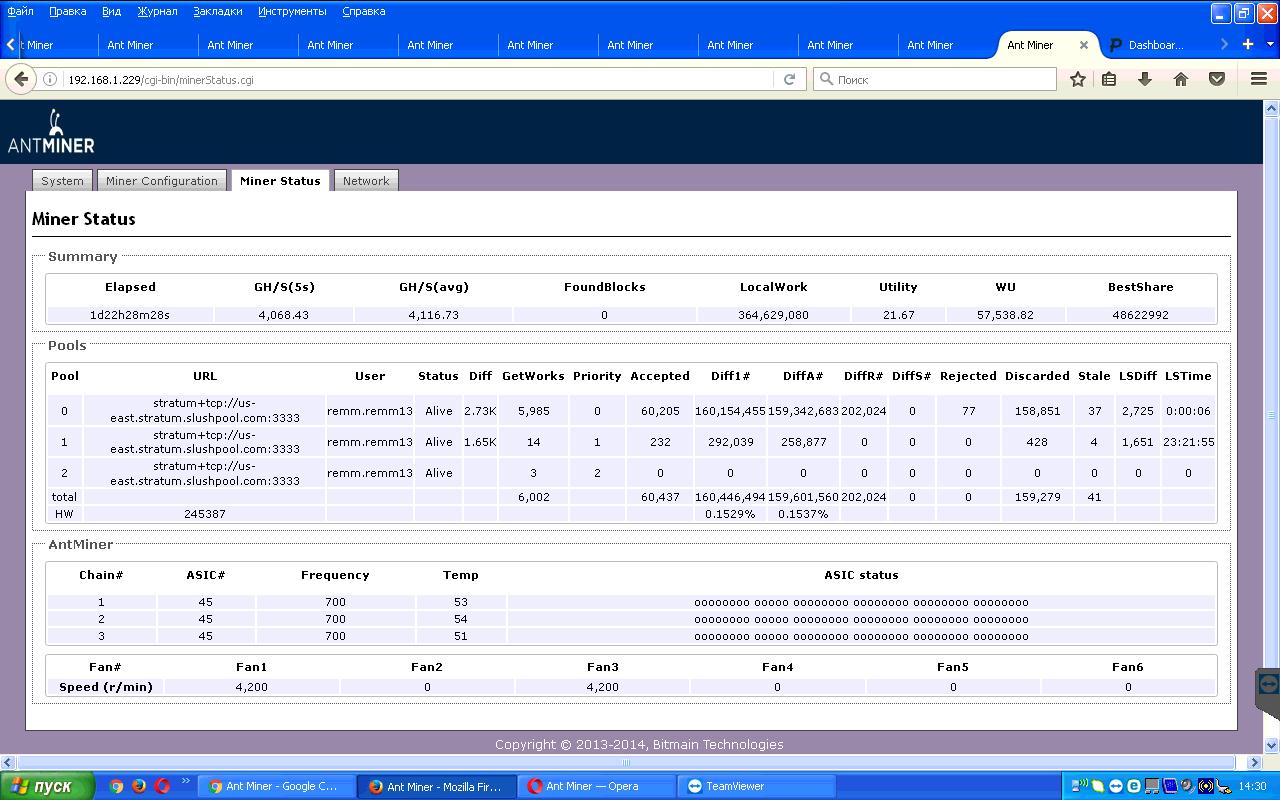Open the downloads arrow icon
Image resolution: width=1280 pixels, height=800 pixels.
pos(1145,79)
